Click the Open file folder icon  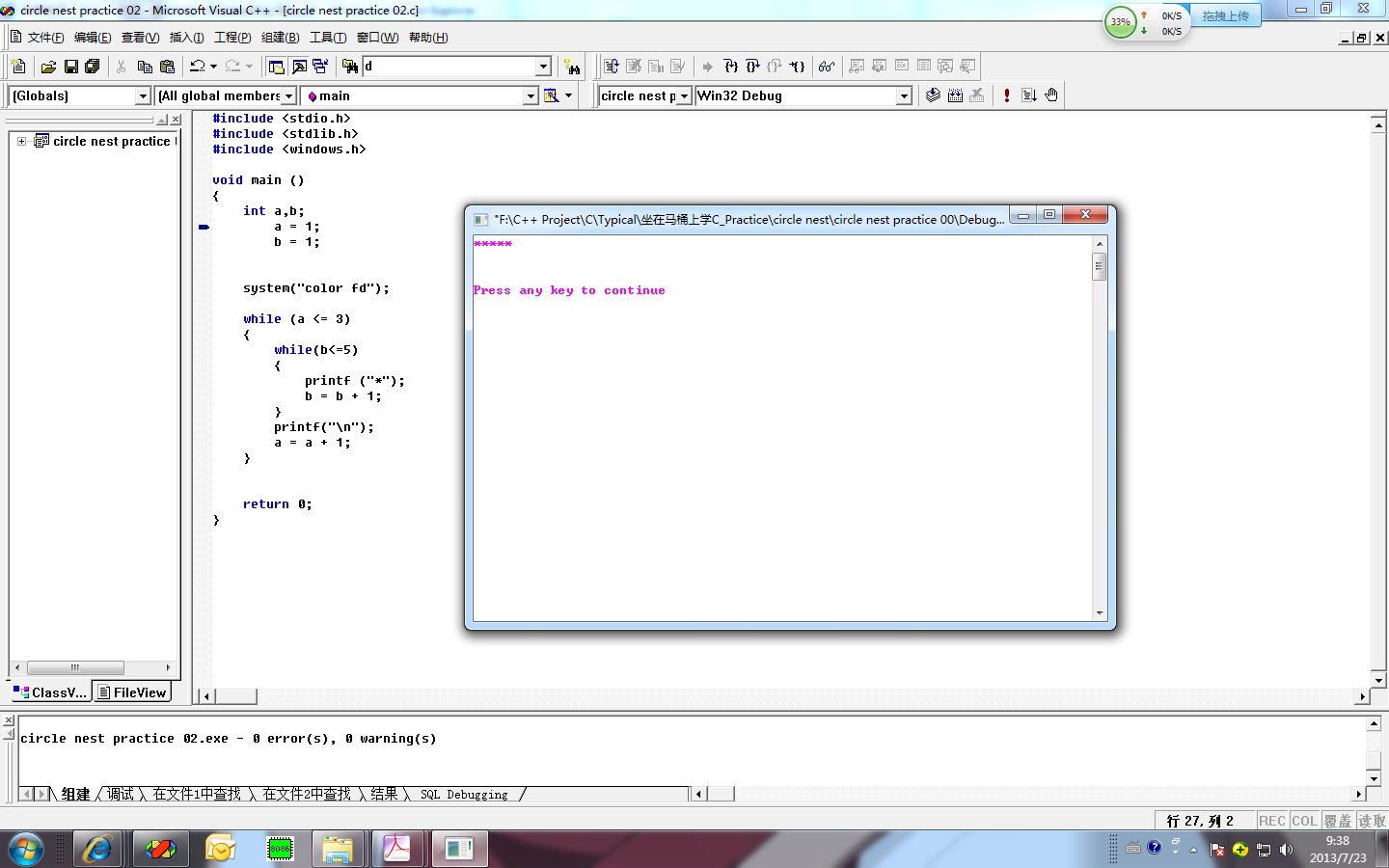pos(48,67)
